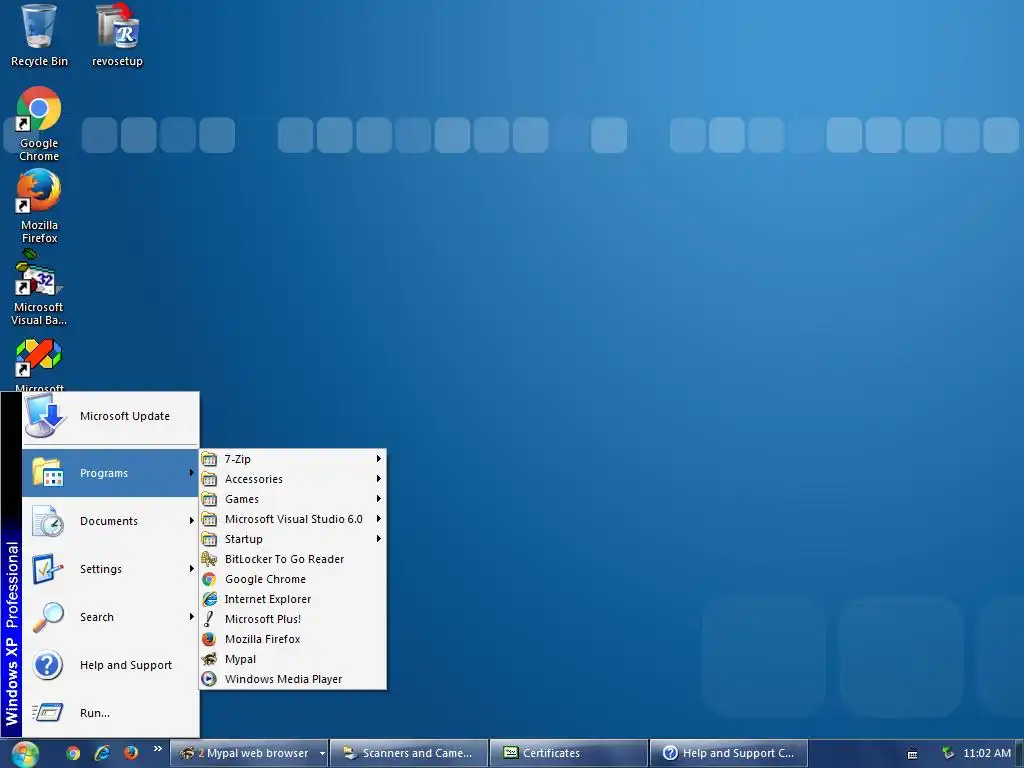Screen dimensions: 1024x768
Task: Click the 11:02 AM clock
Action: [987, 753]
